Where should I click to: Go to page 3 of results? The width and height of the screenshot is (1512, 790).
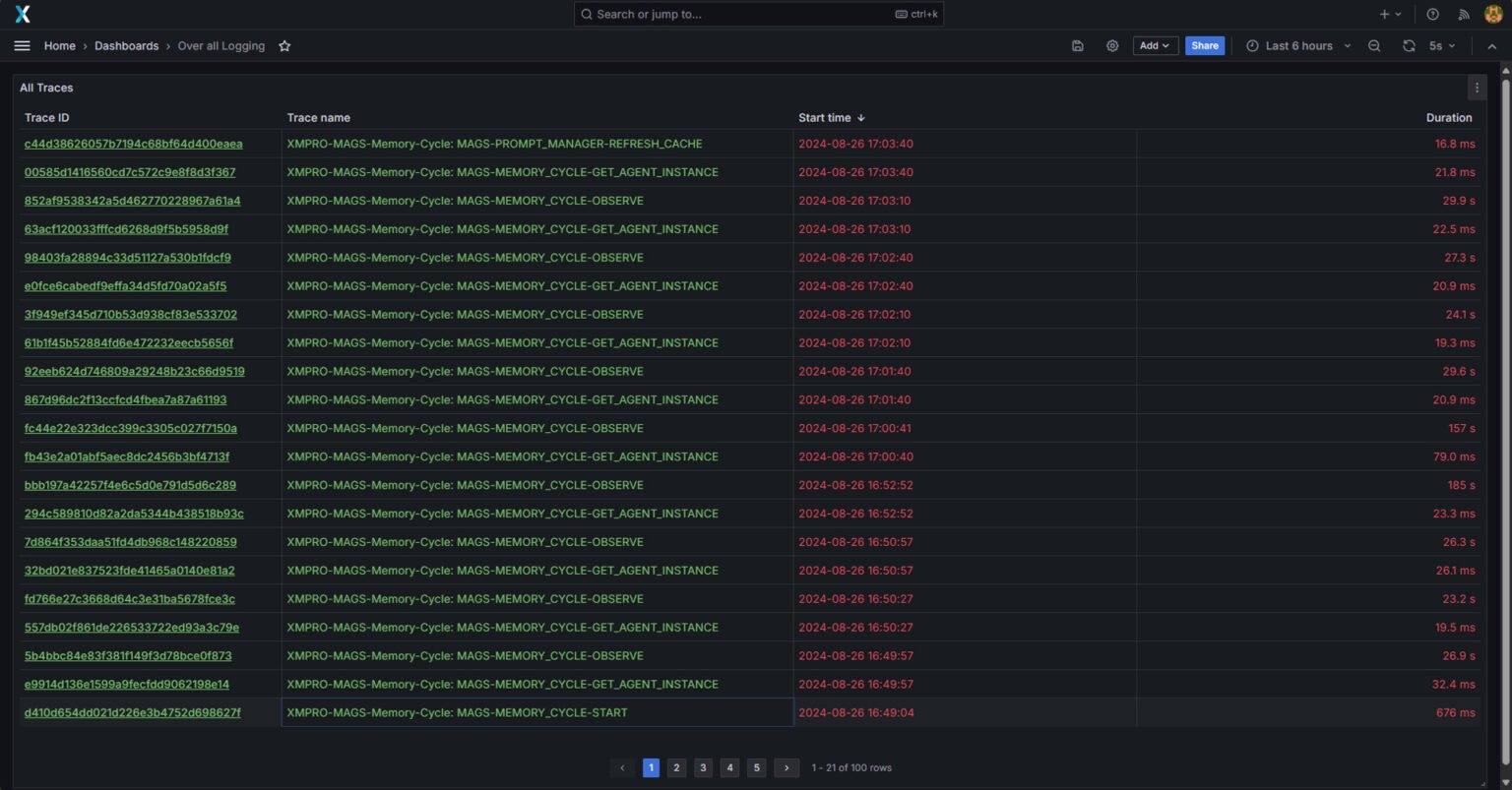703,767
